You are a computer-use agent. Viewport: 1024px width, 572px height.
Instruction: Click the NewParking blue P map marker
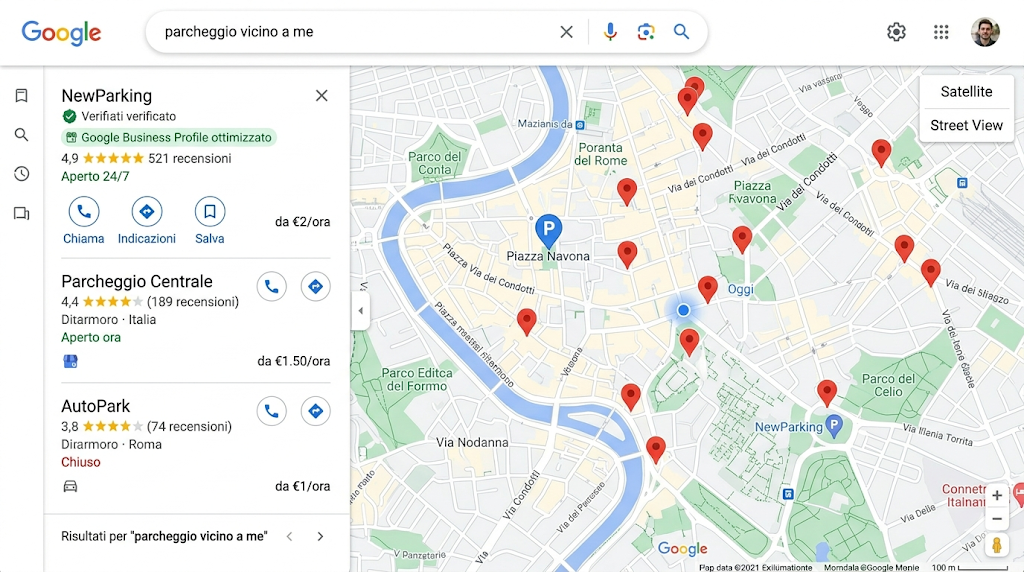tap(833, 426)
